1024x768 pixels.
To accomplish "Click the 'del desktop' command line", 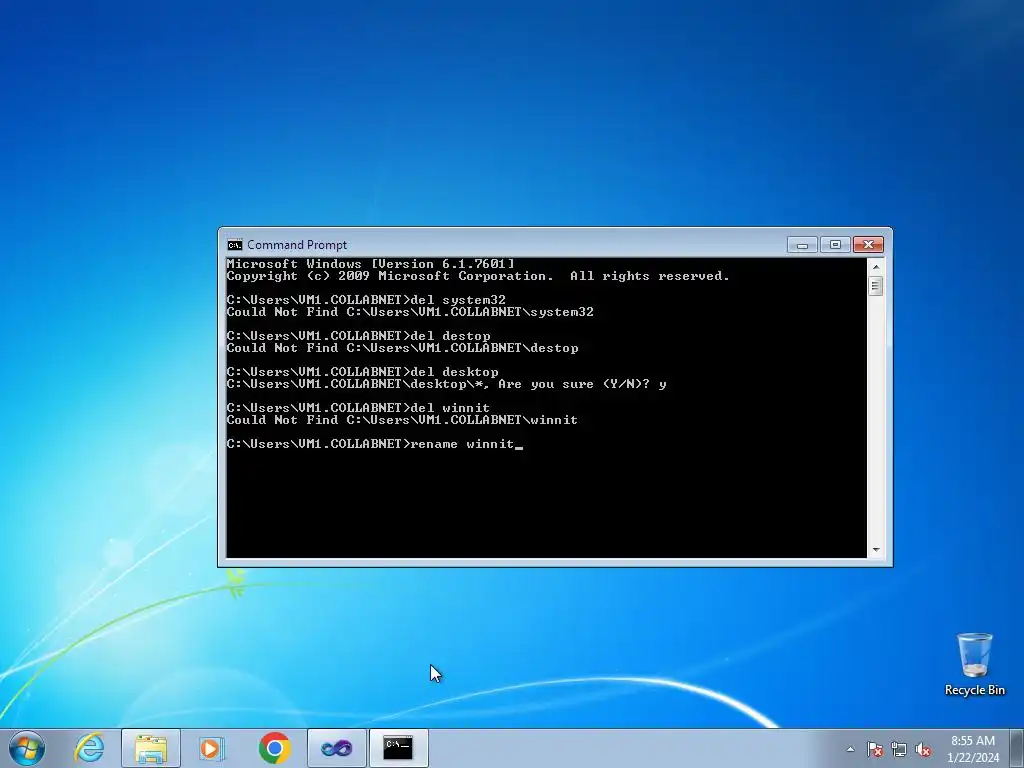I will click(362, 372).
